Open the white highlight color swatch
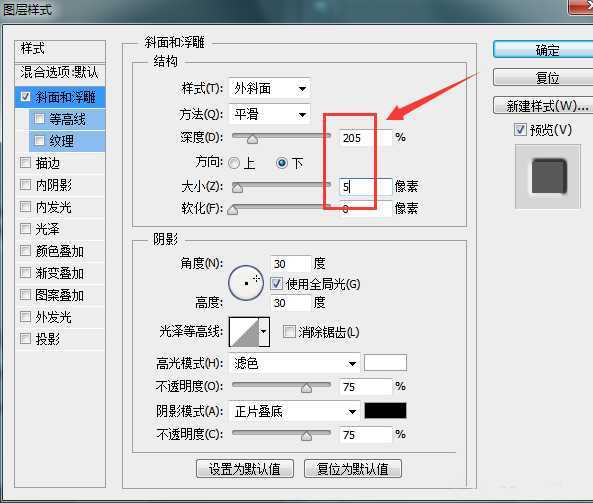The image size is (593, 503). click(385, 363)
